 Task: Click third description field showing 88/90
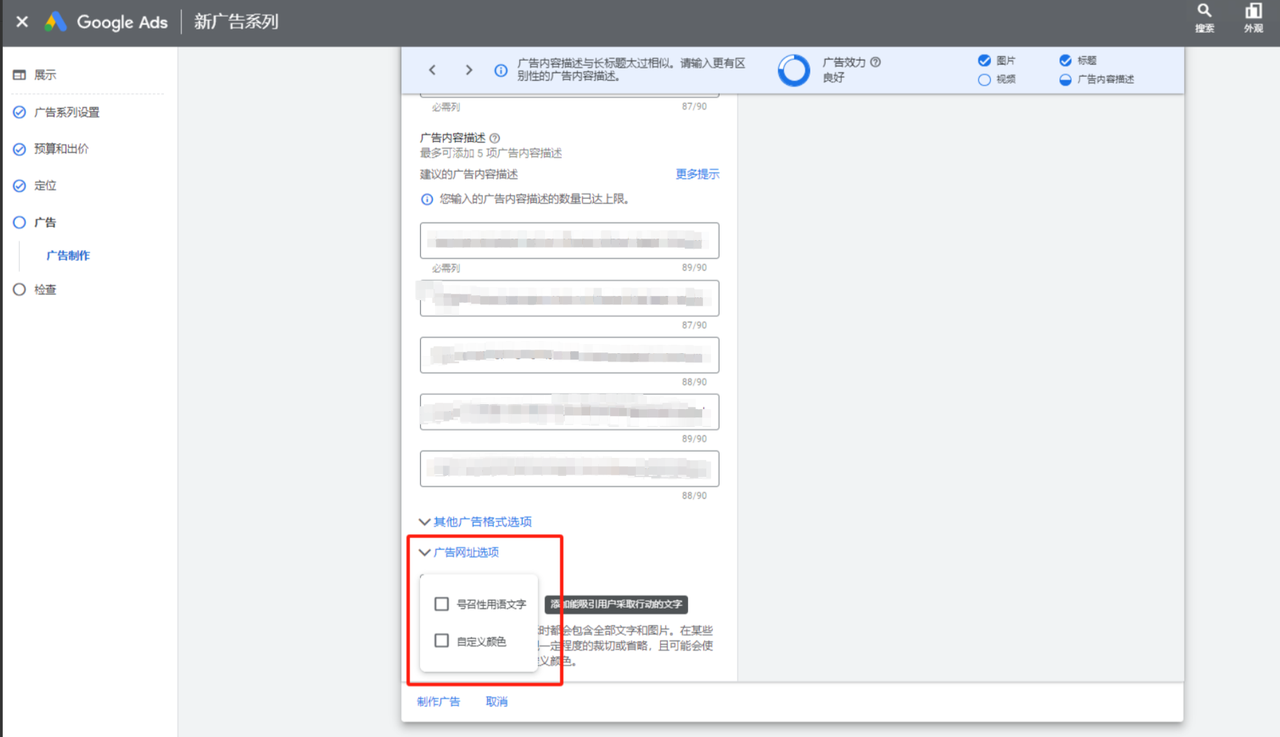(569, 355)
